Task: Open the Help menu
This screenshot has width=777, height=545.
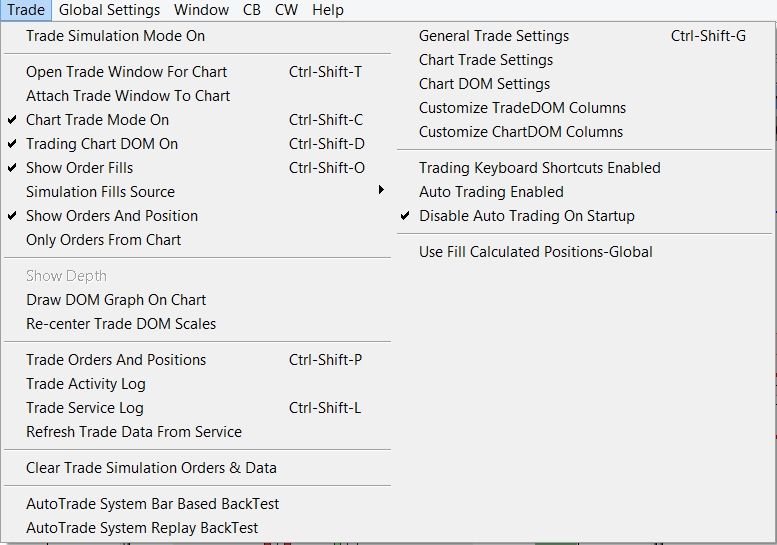Action: tap(327, 10)
